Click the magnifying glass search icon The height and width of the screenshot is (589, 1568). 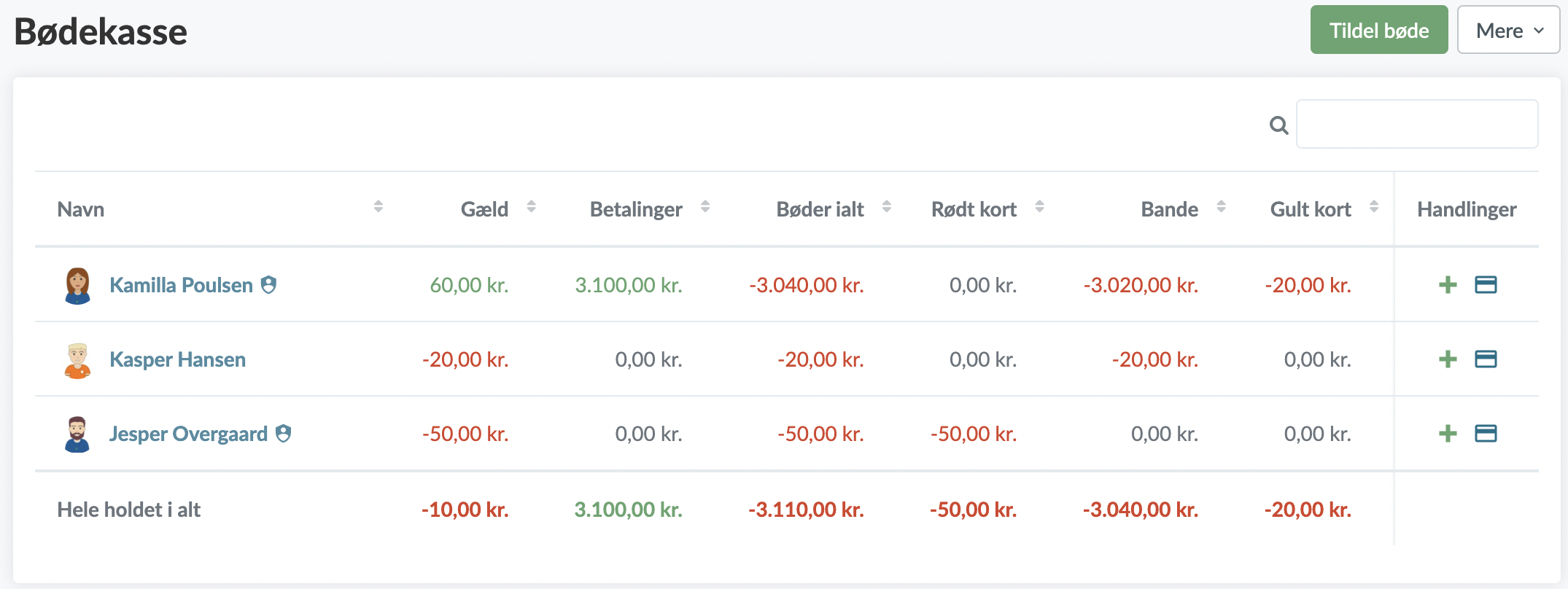[1278, 125]
